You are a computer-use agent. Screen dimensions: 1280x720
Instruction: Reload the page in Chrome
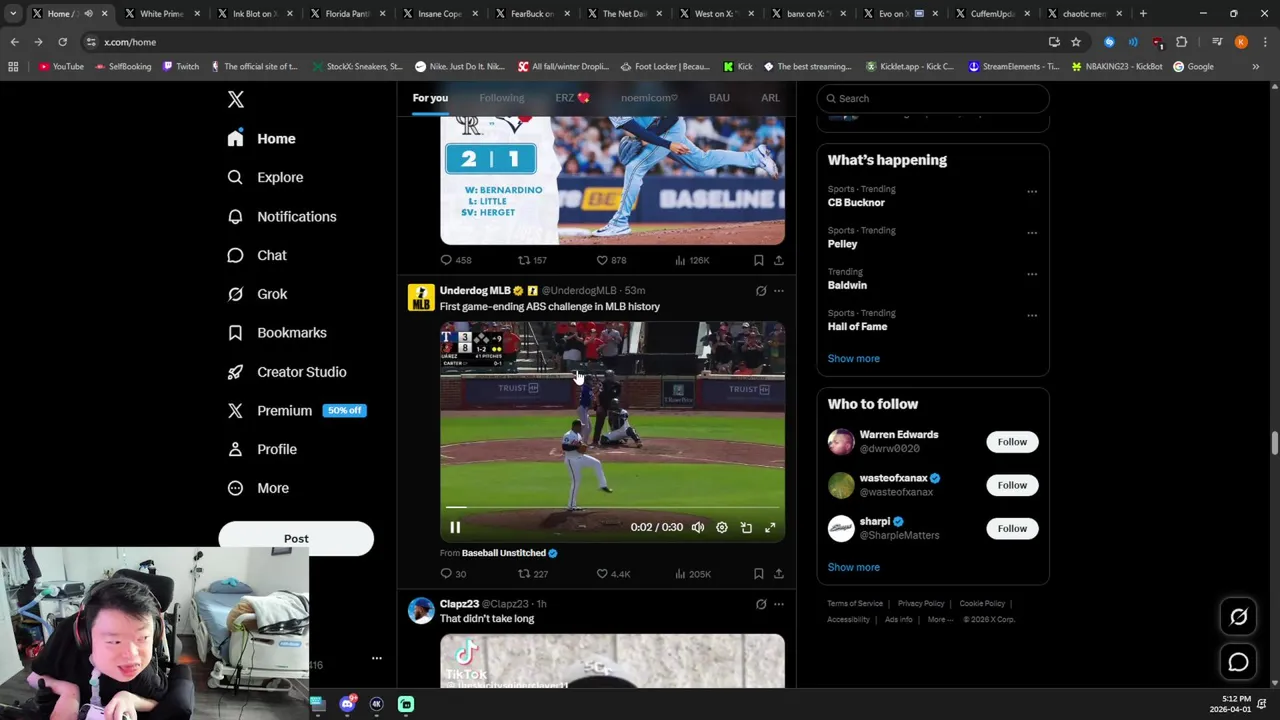62,42
